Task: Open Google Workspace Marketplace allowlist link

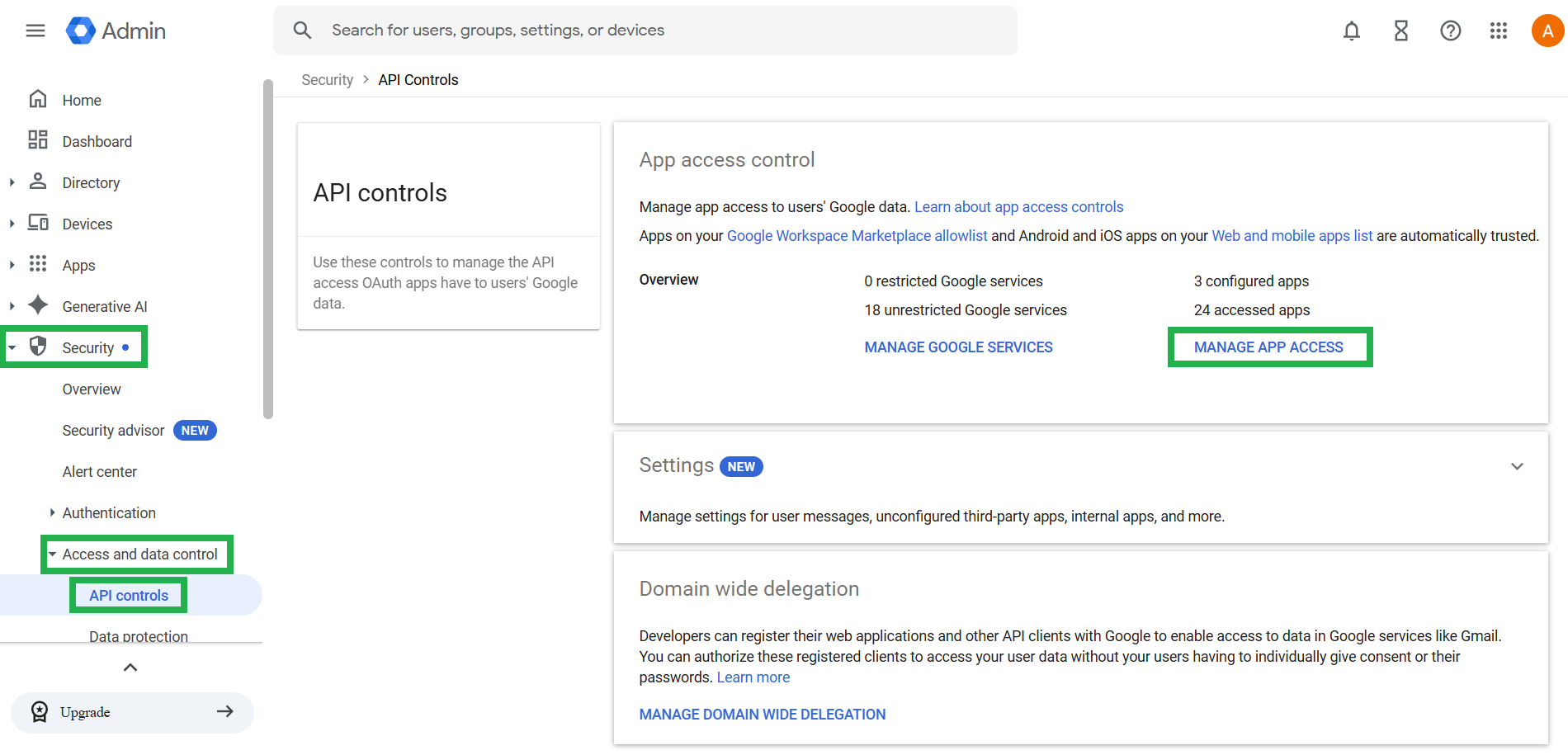Action: click(857, 236)
